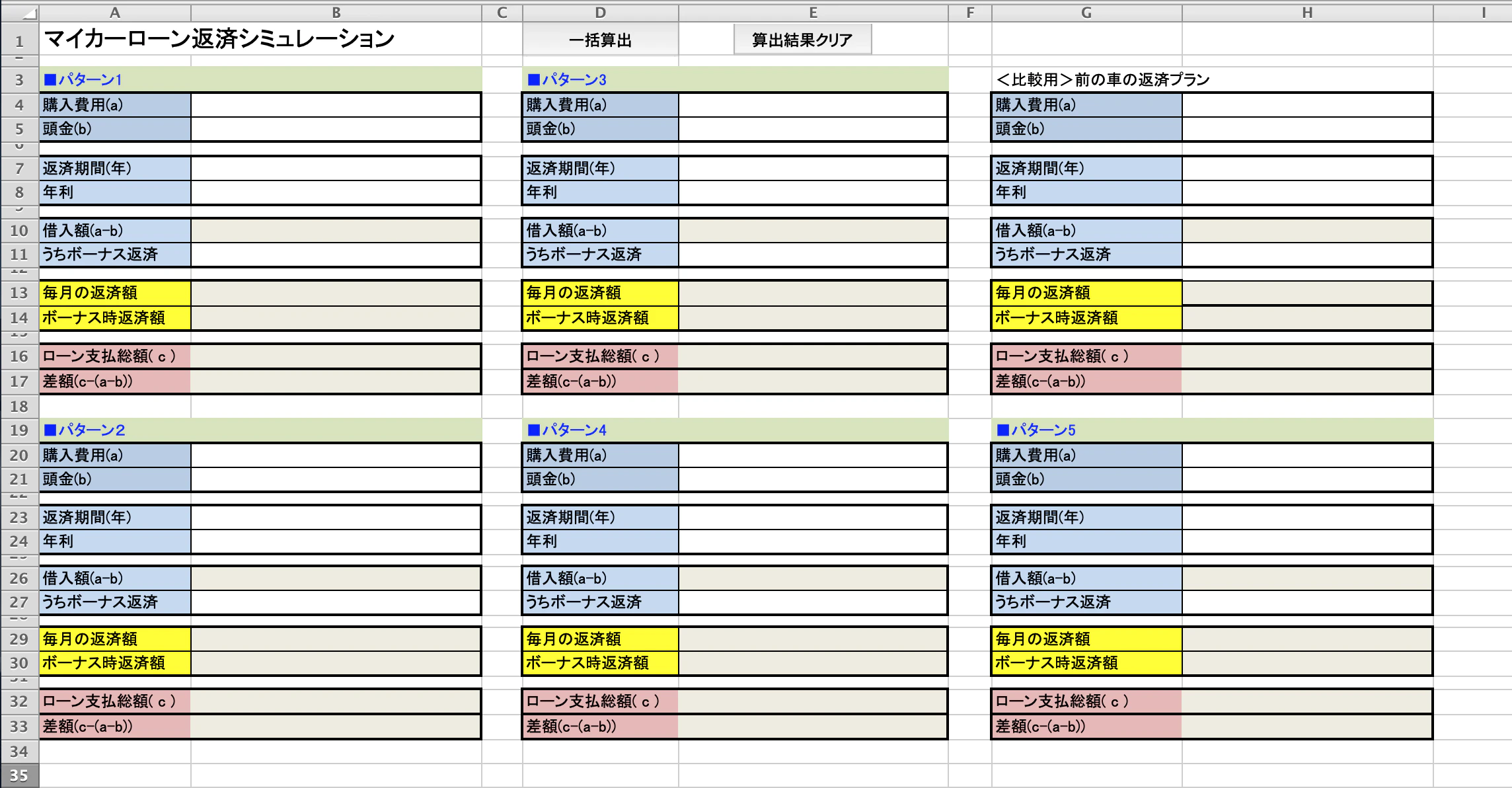This screenshot has height=788, width=1512.
Task: Click the <比較用>前の車の返済プラン heading
Action: (x=1103, y=80)
